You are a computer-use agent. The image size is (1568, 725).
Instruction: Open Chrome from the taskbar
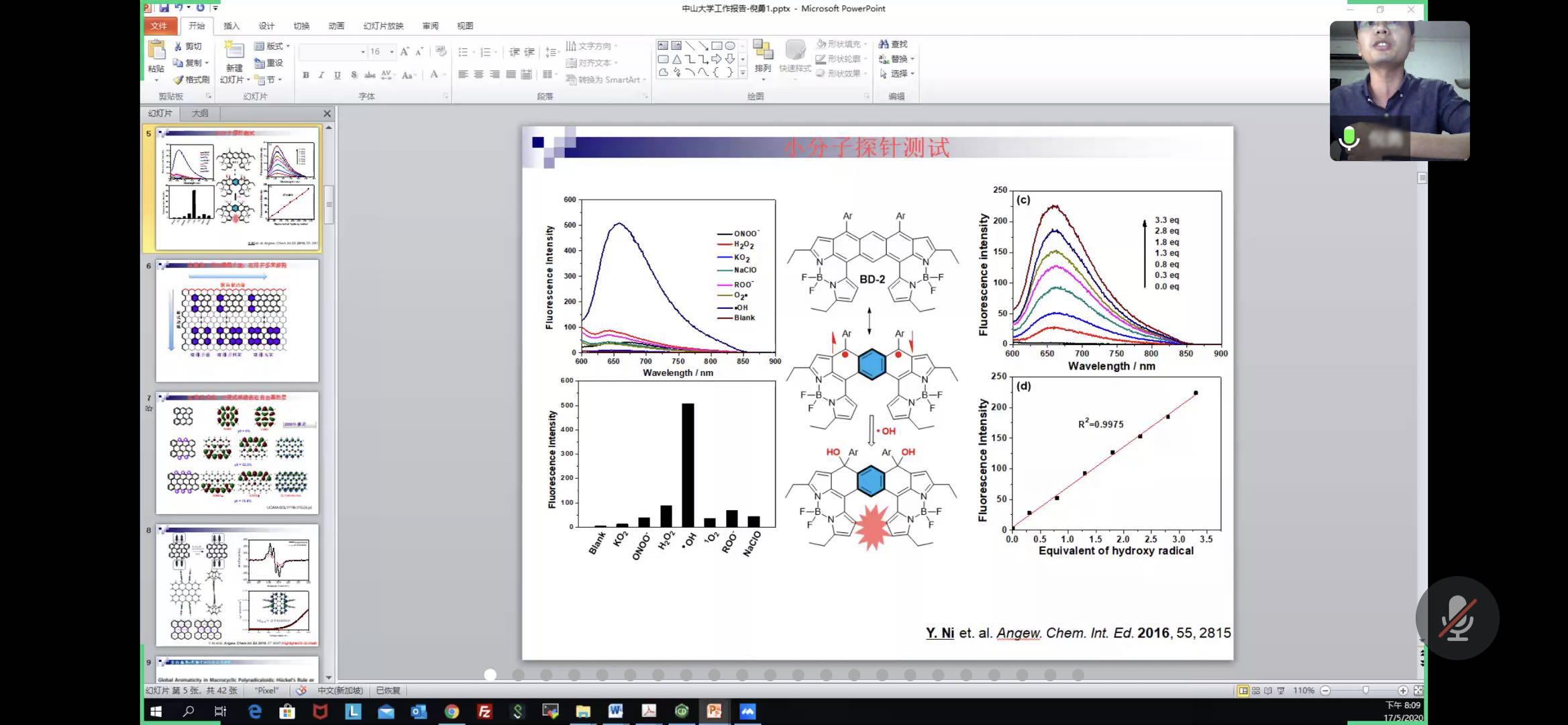coord(452,712)
